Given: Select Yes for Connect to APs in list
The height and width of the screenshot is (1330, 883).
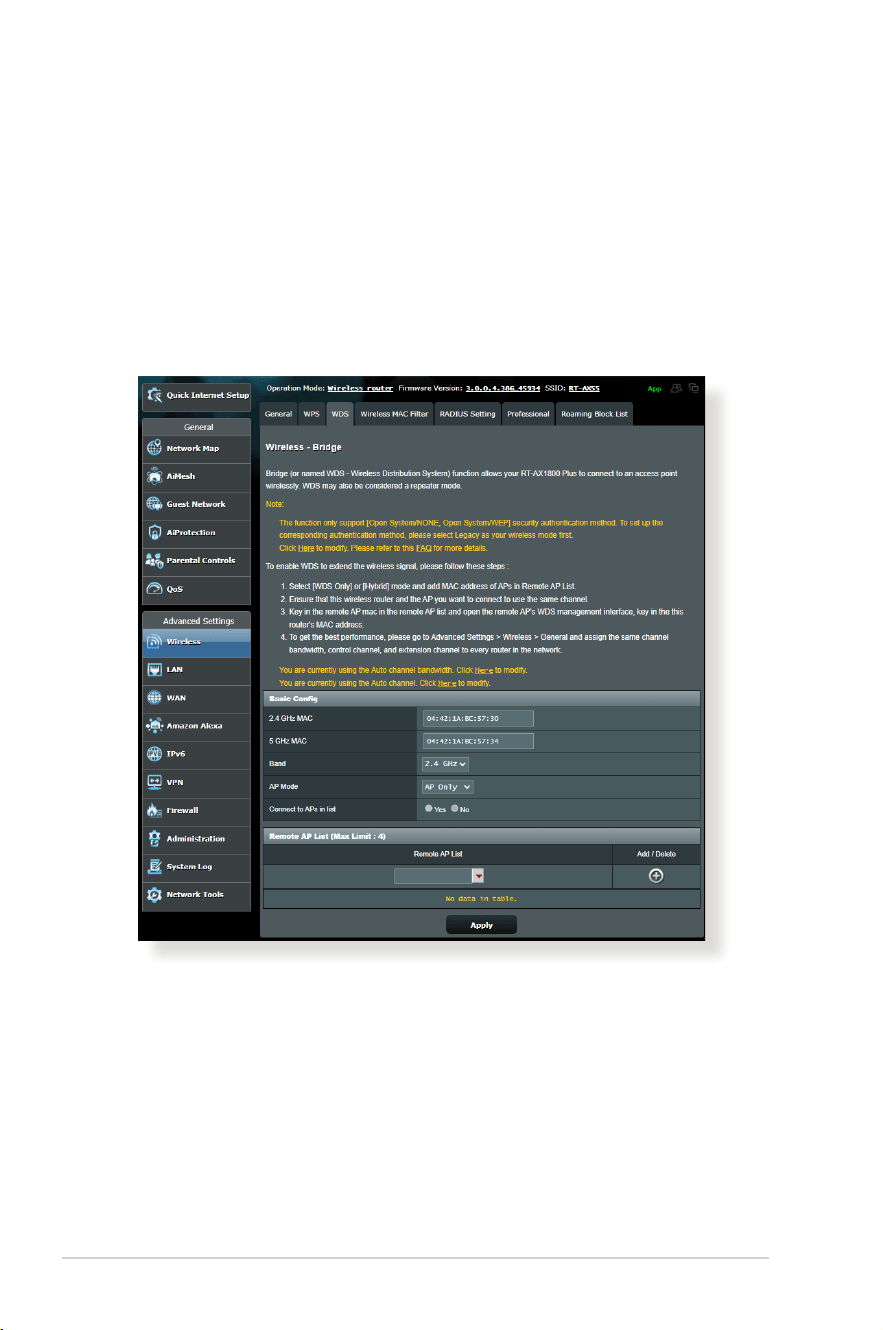Looking at the screenshot, I should (429, 809).
